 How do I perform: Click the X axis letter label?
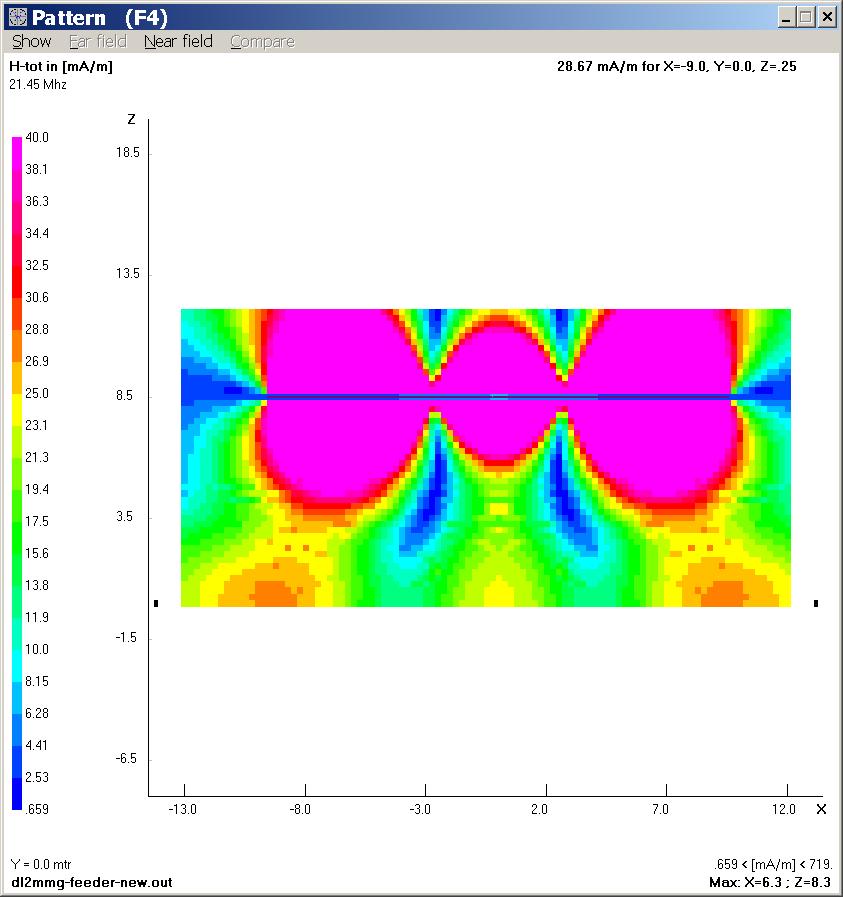point(821,809)
